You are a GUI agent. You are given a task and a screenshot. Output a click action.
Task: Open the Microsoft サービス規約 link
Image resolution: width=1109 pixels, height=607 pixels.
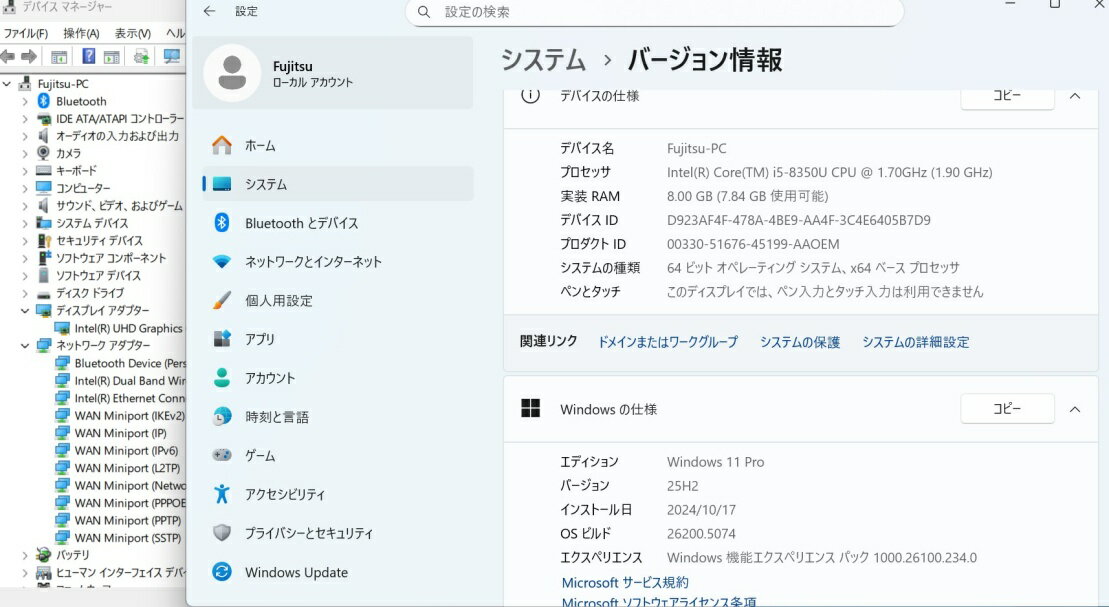(625, 582)
